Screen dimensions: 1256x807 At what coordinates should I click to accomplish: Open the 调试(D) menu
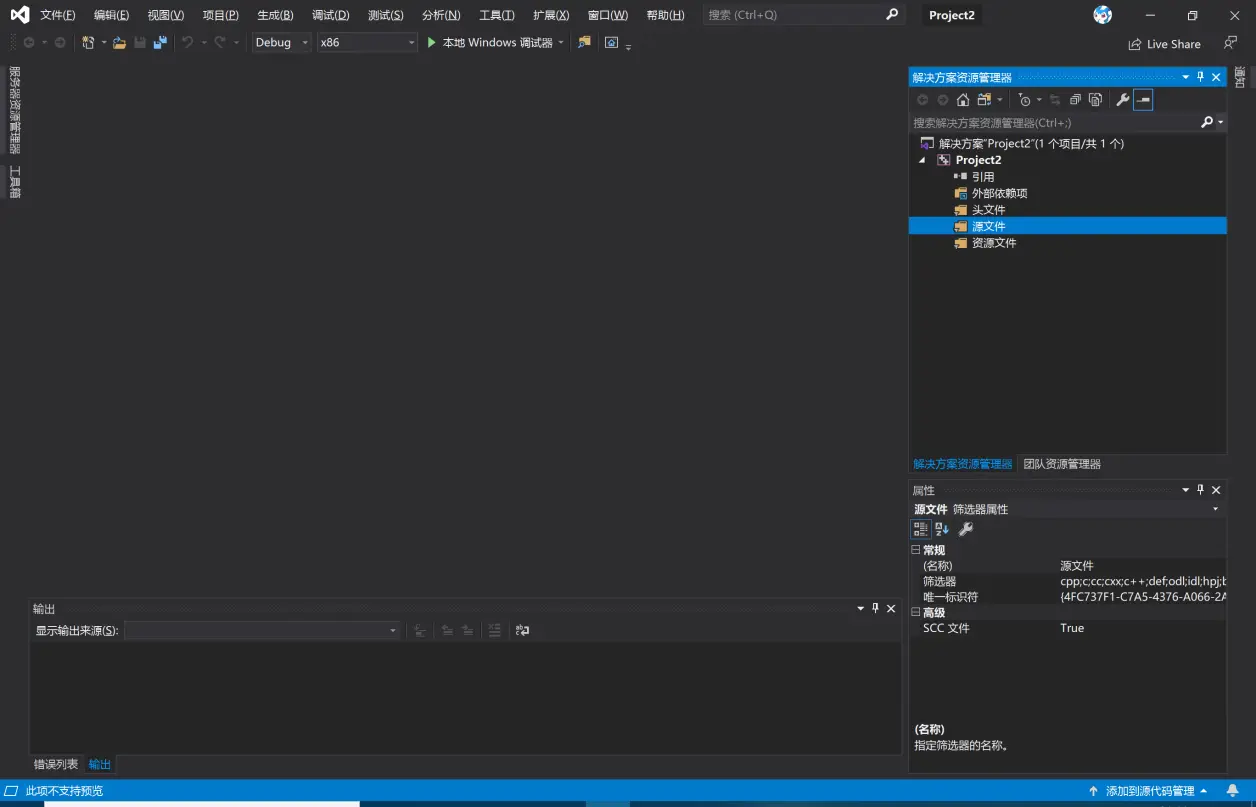pos(331,15)
